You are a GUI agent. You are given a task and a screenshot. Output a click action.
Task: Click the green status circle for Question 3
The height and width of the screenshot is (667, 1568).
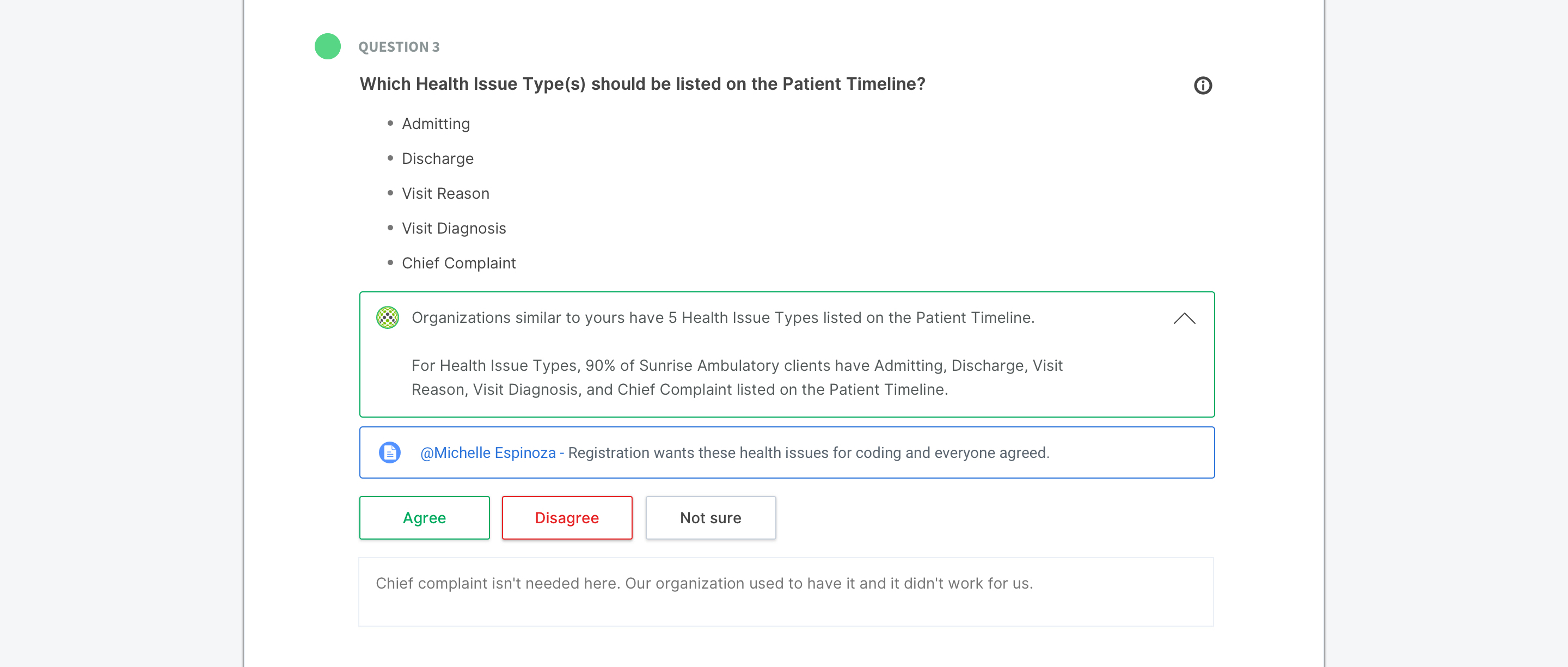coord(327,46)
